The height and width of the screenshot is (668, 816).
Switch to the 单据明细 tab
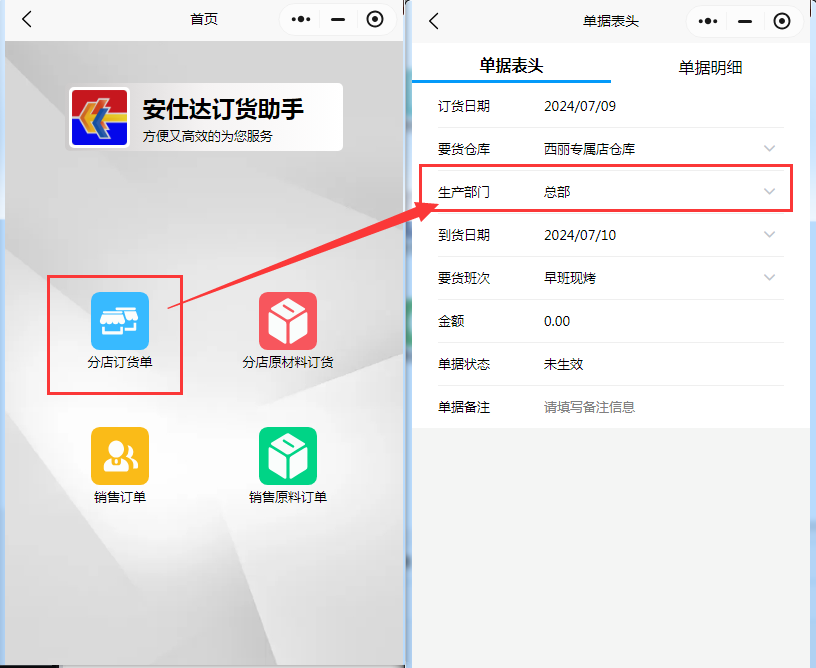[x=710, y=67]
